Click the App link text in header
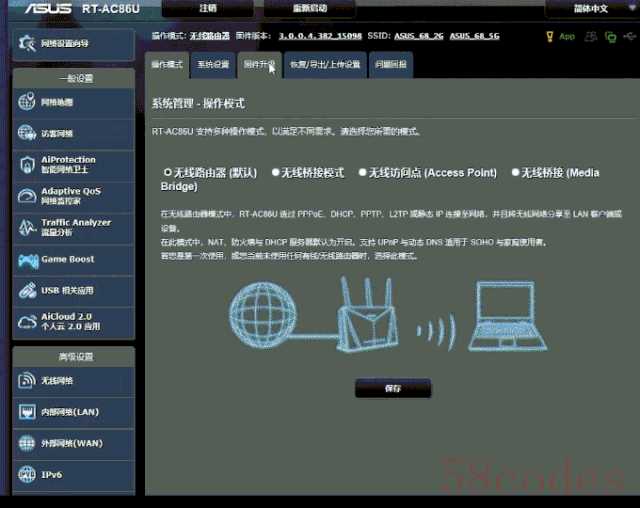Screen dimensions: 640x508 [567, 36]
